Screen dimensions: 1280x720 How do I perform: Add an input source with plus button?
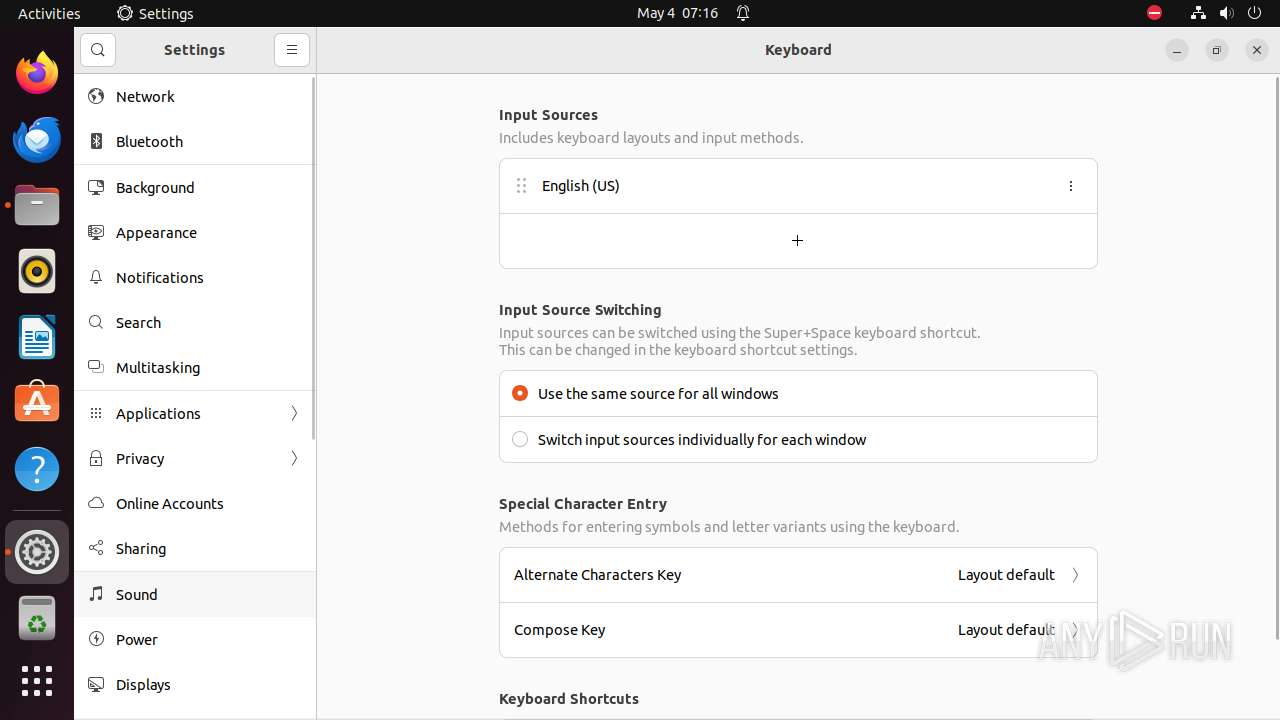point(798,241)
